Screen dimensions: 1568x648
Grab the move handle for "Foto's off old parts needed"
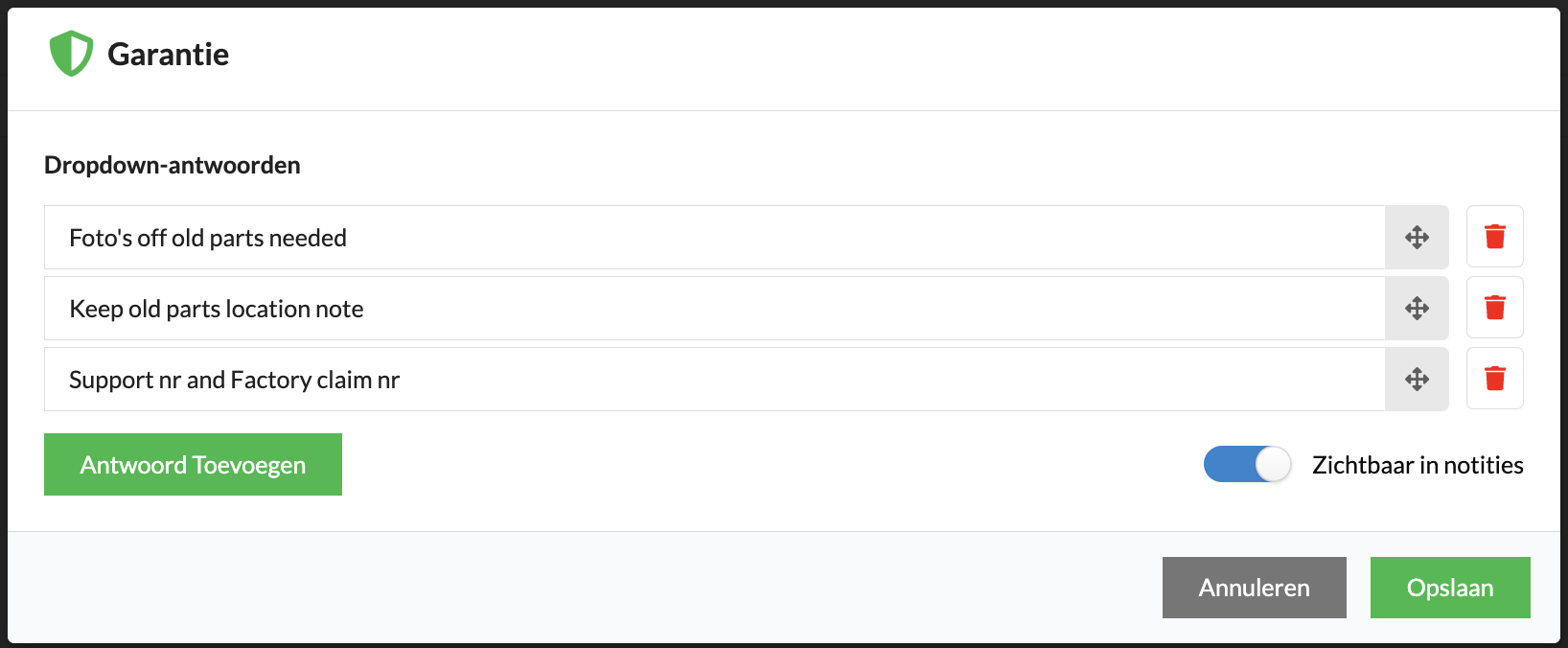click(x=1417, y=237)
